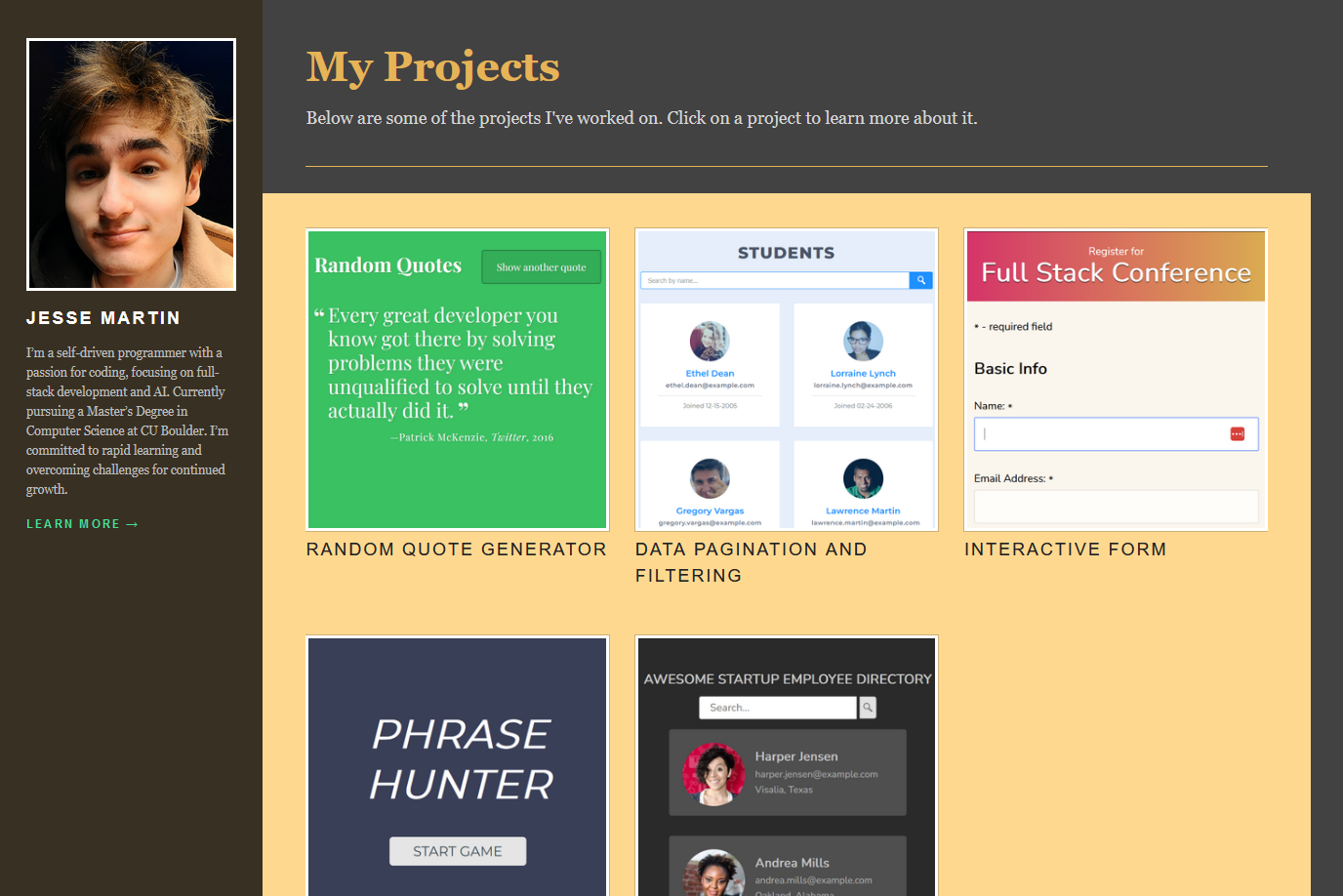
Task: Open the Random Quote Generator project
Action: [457, 379]
